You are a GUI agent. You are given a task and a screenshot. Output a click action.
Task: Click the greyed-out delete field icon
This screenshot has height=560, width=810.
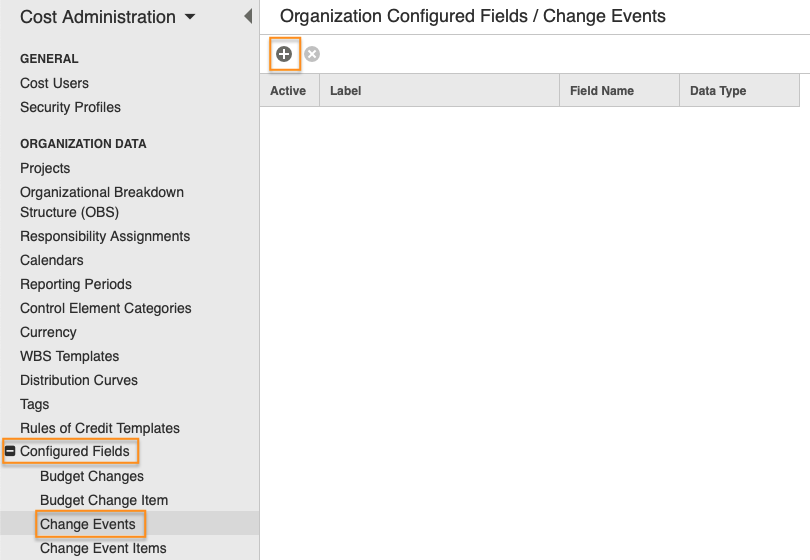(x=311, y=54)
